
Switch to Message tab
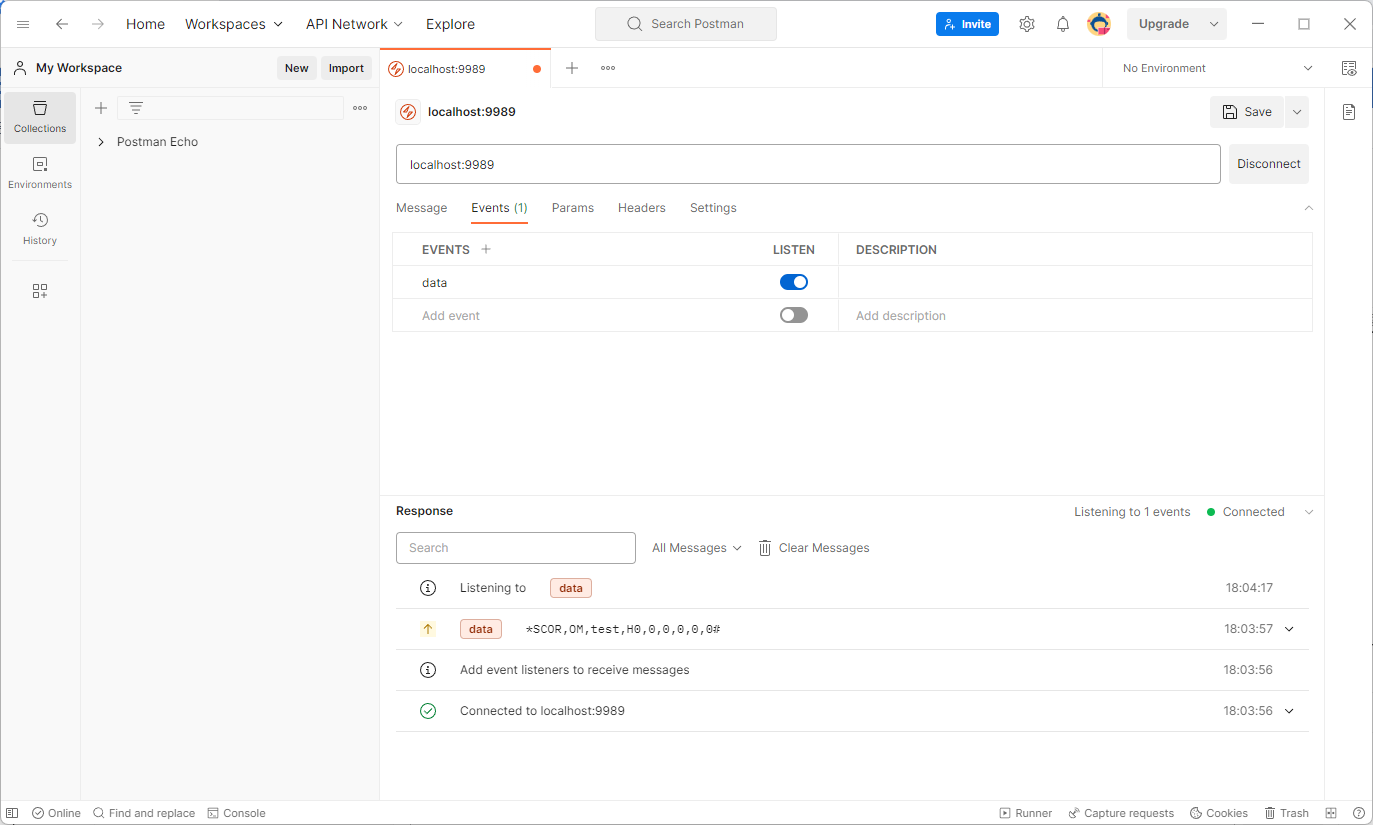click(422, 208)
